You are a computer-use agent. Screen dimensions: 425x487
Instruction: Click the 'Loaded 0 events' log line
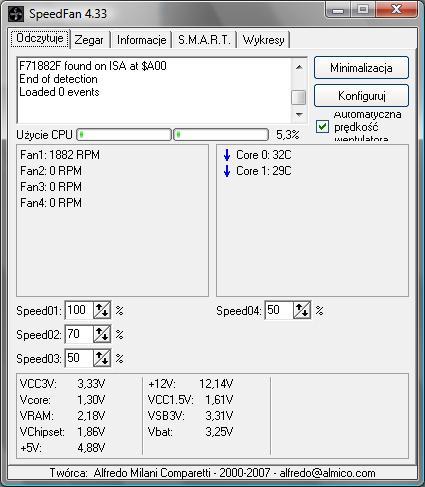pos(59,92)
